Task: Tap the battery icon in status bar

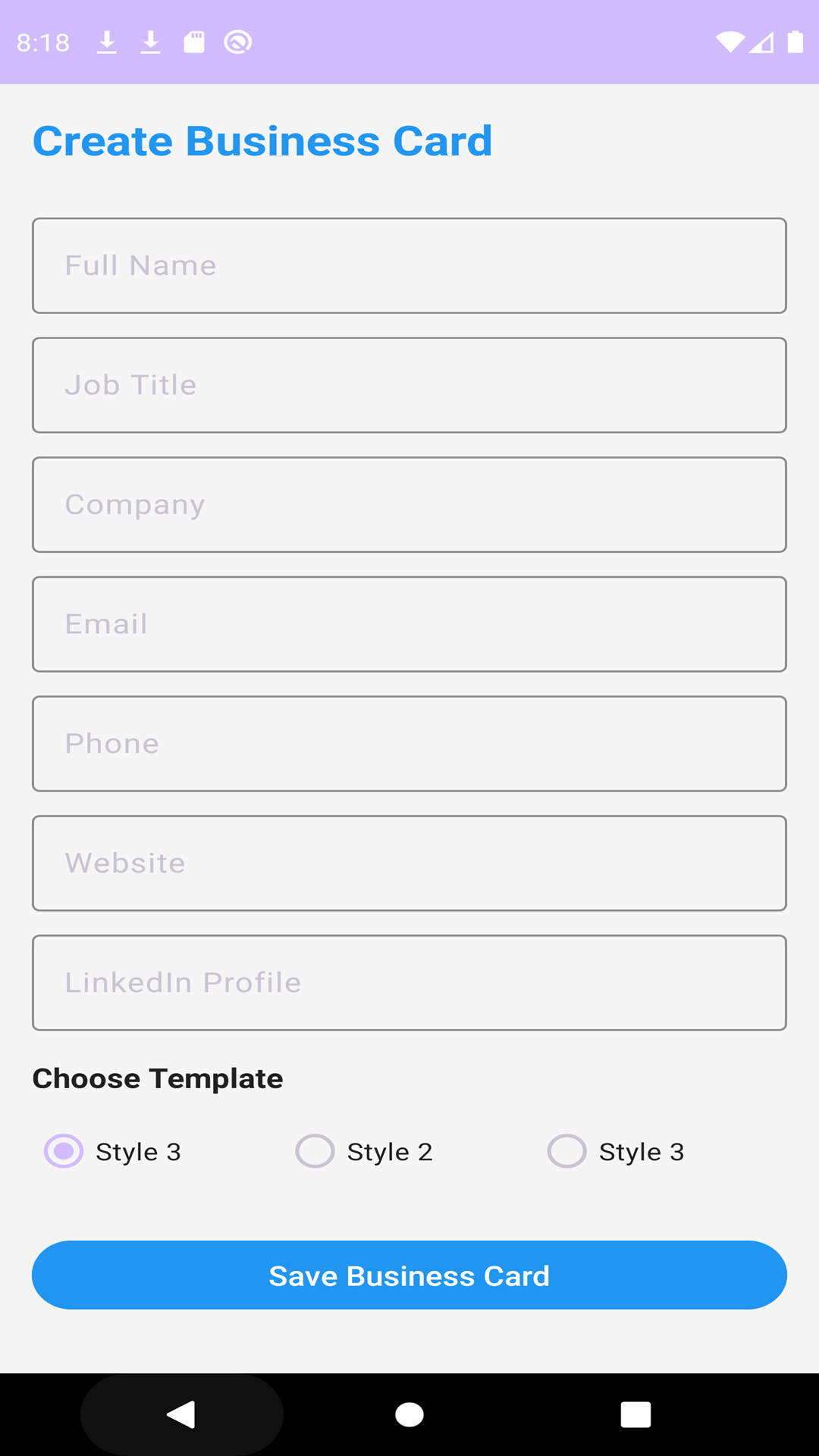Action: click(795, 42)
